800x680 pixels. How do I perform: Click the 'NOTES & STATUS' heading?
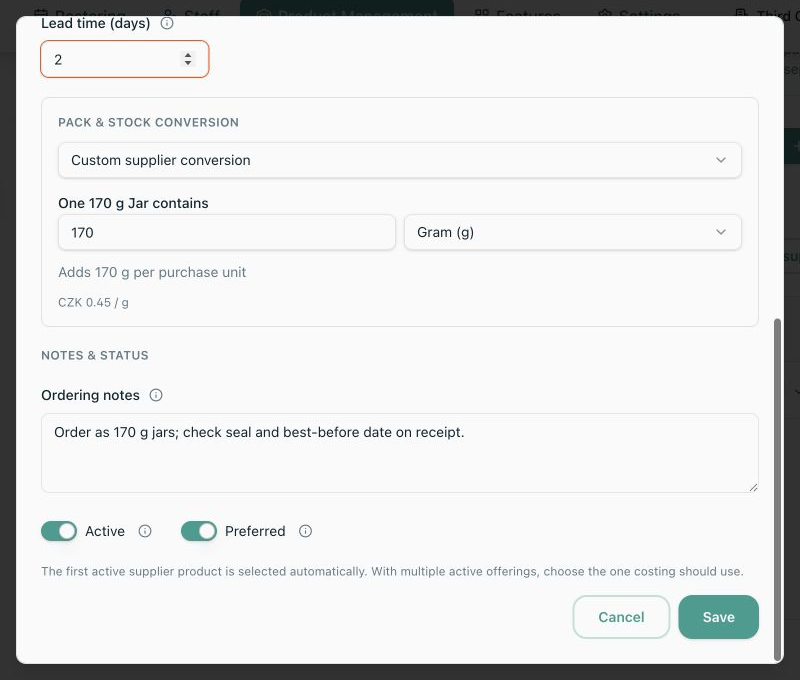[x=95, y=356]
